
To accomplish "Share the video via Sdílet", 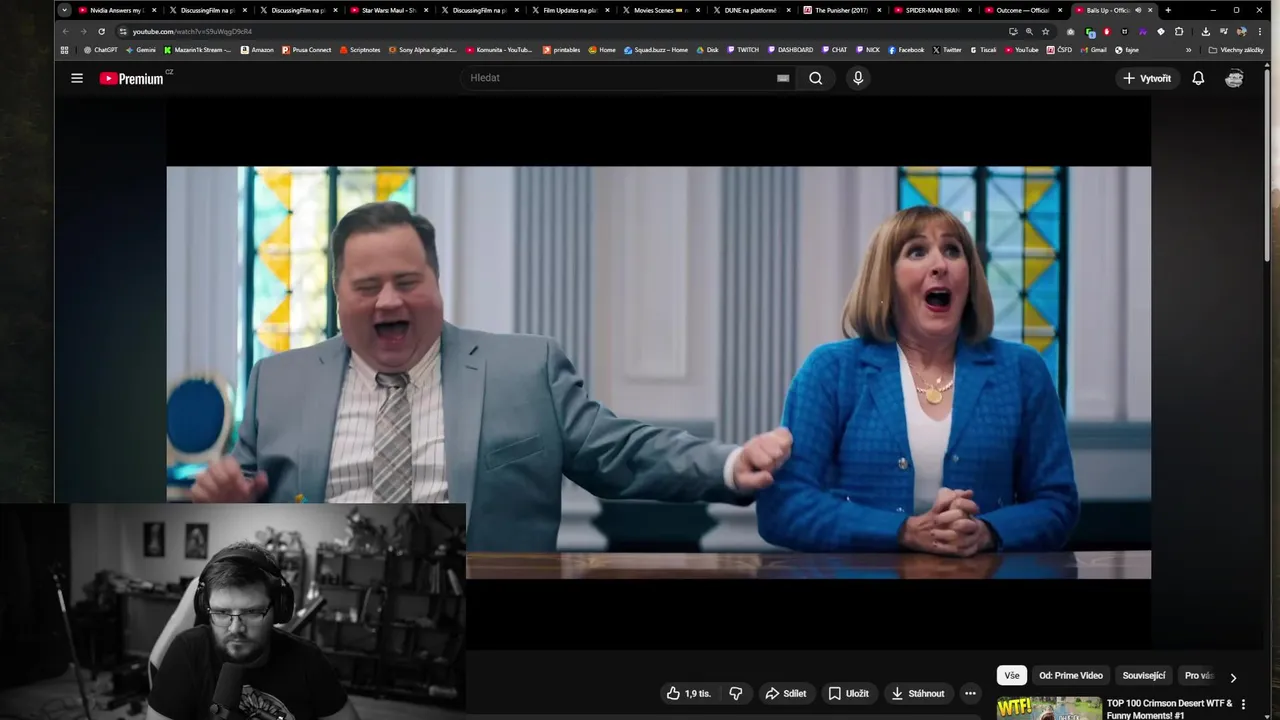I will tap(786, 693).
